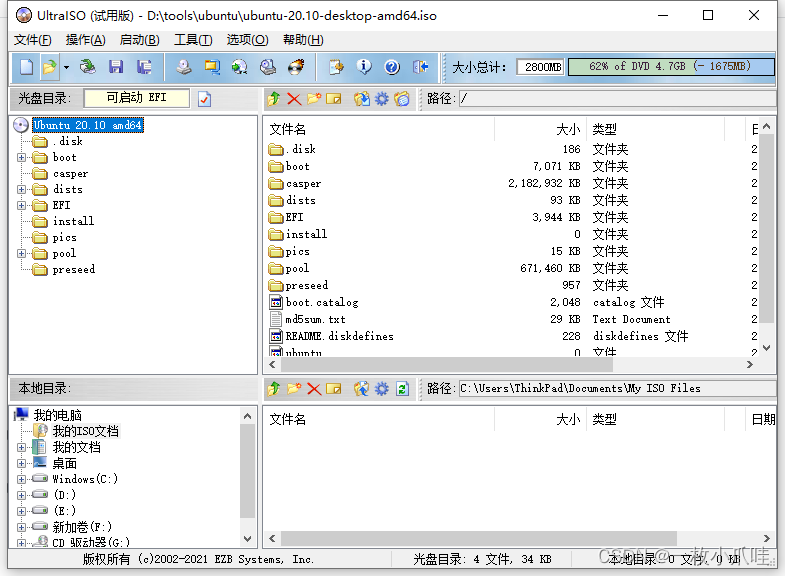The width and height of the screenshot is (785, 576).
Task: Expand the Windows(C:) drive node
Action: pyautogui.click(x=22, y=479)
